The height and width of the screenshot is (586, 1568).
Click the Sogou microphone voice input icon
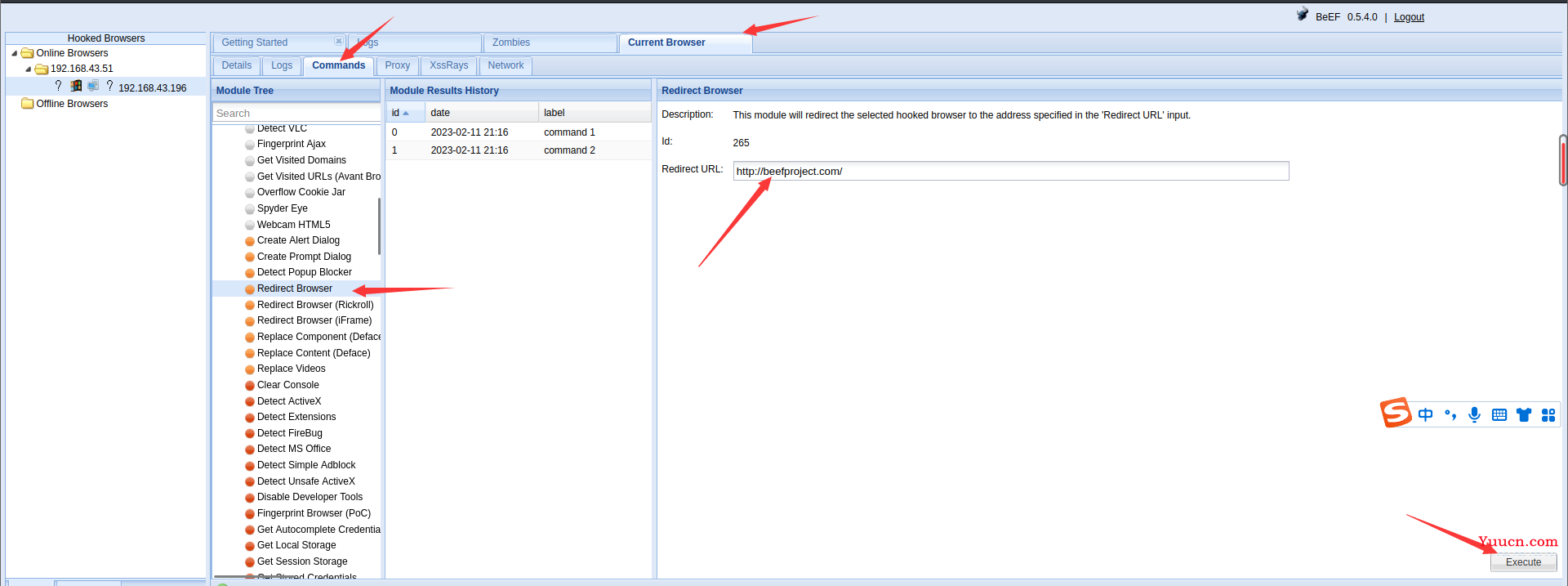[x=1474, y=414]
